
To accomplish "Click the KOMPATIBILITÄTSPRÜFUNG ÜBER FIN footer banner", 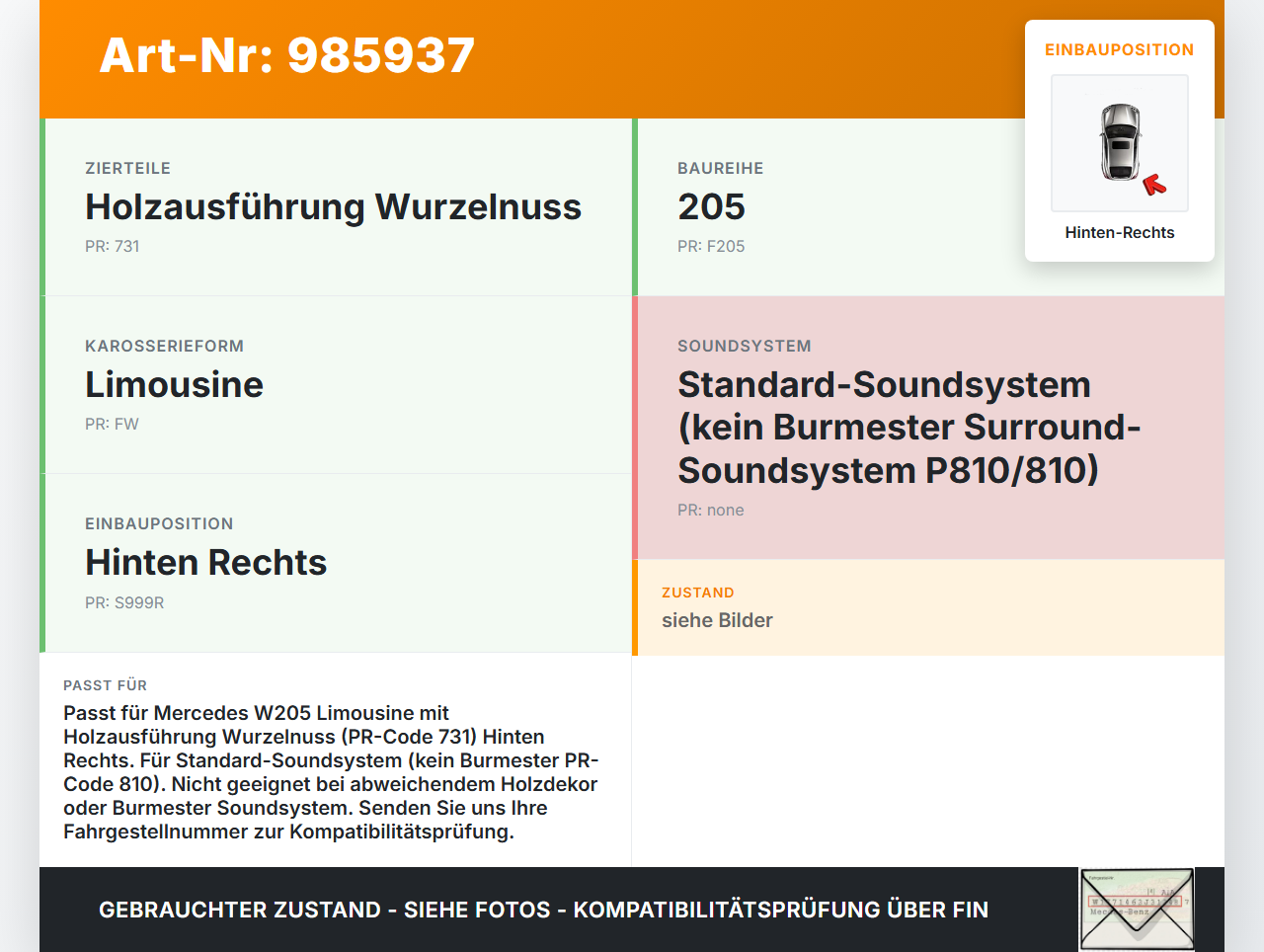I will (x=543, y=909).
